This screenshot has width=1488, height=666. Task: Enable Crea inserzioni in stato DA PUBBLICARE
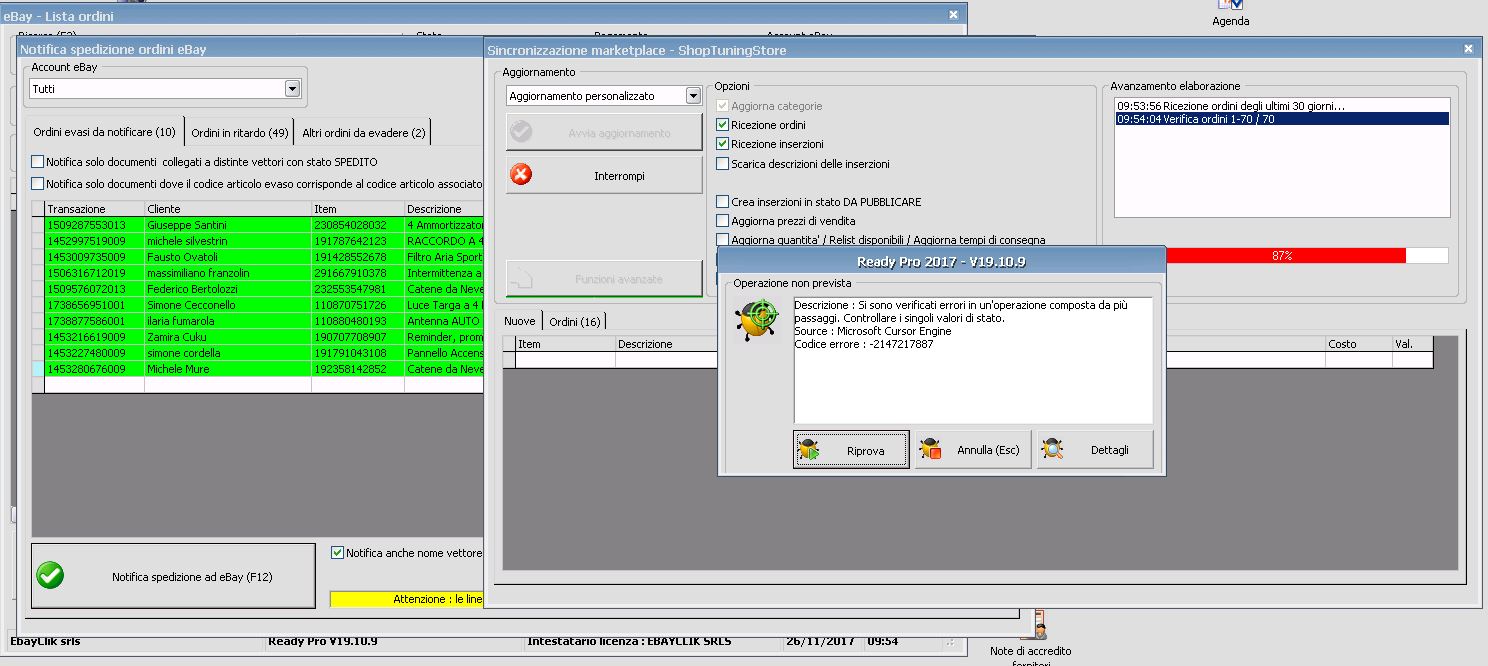pyautogui.click(x=723, y=202)
